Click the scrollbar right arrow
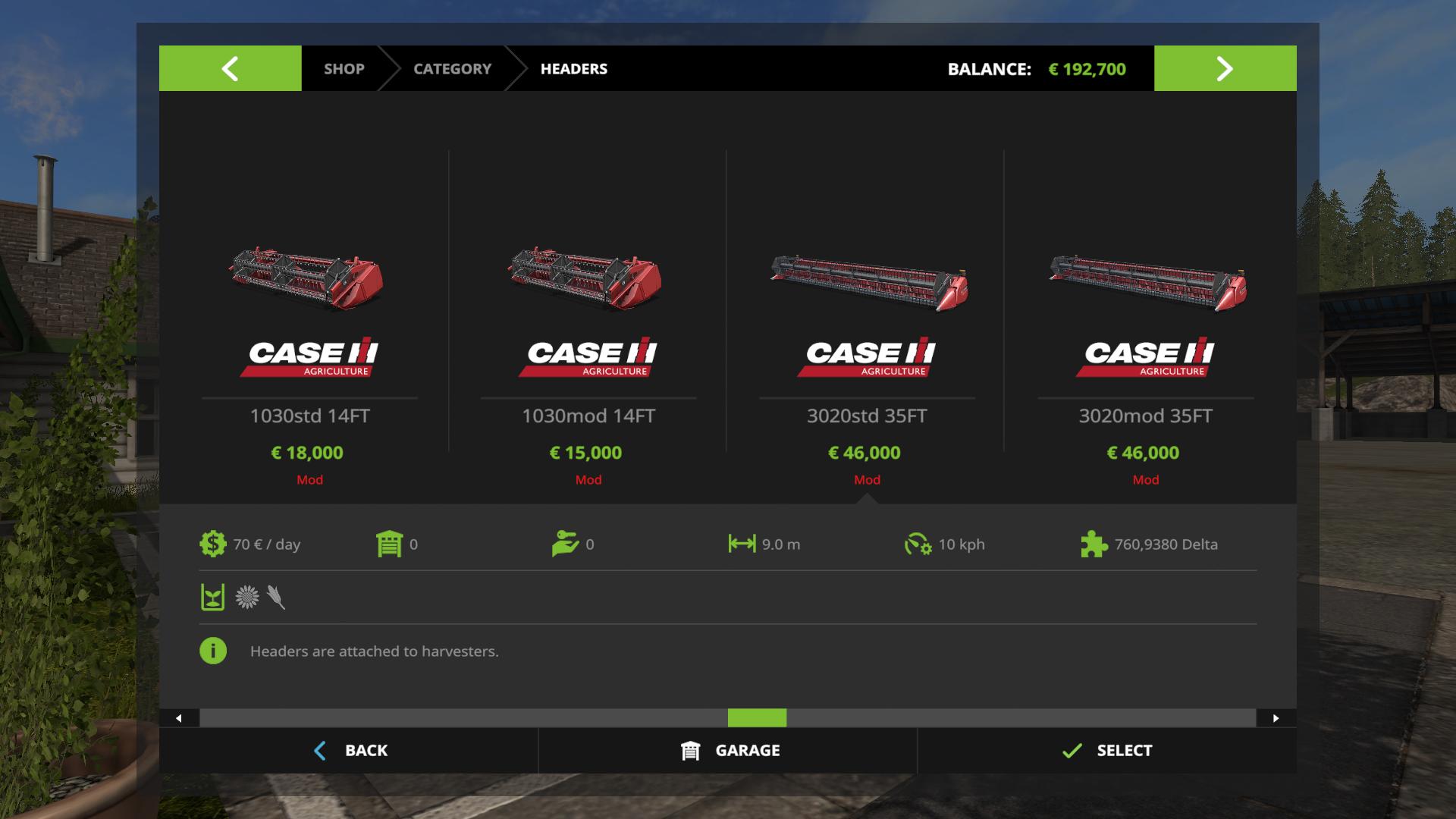This screenshot has width=1456, height=819. pos(1276,718)
